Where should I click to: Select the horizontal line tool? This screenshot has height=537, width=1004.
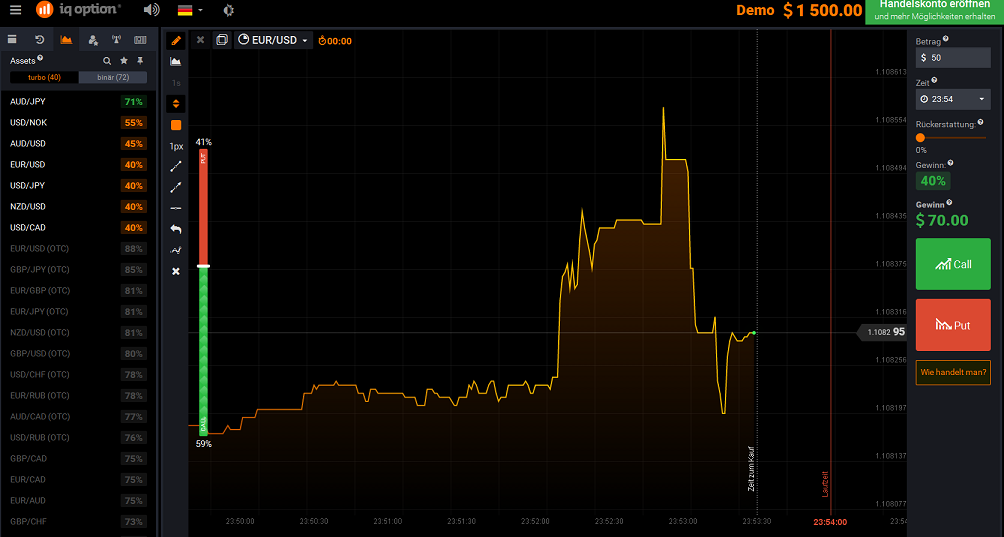point(176,208)
